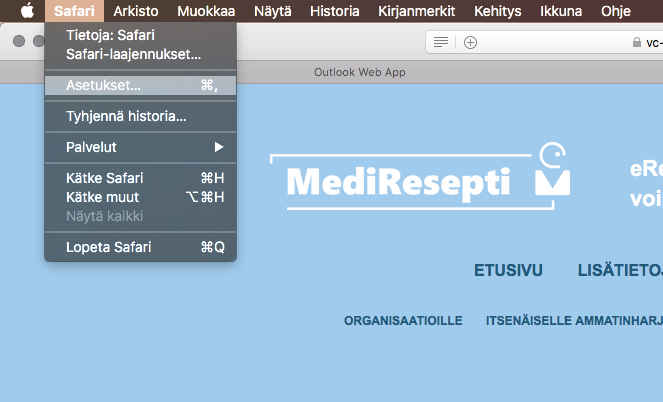
Task: Open the LISÄTIETOJA navigation link
Action: click(620, 271)
